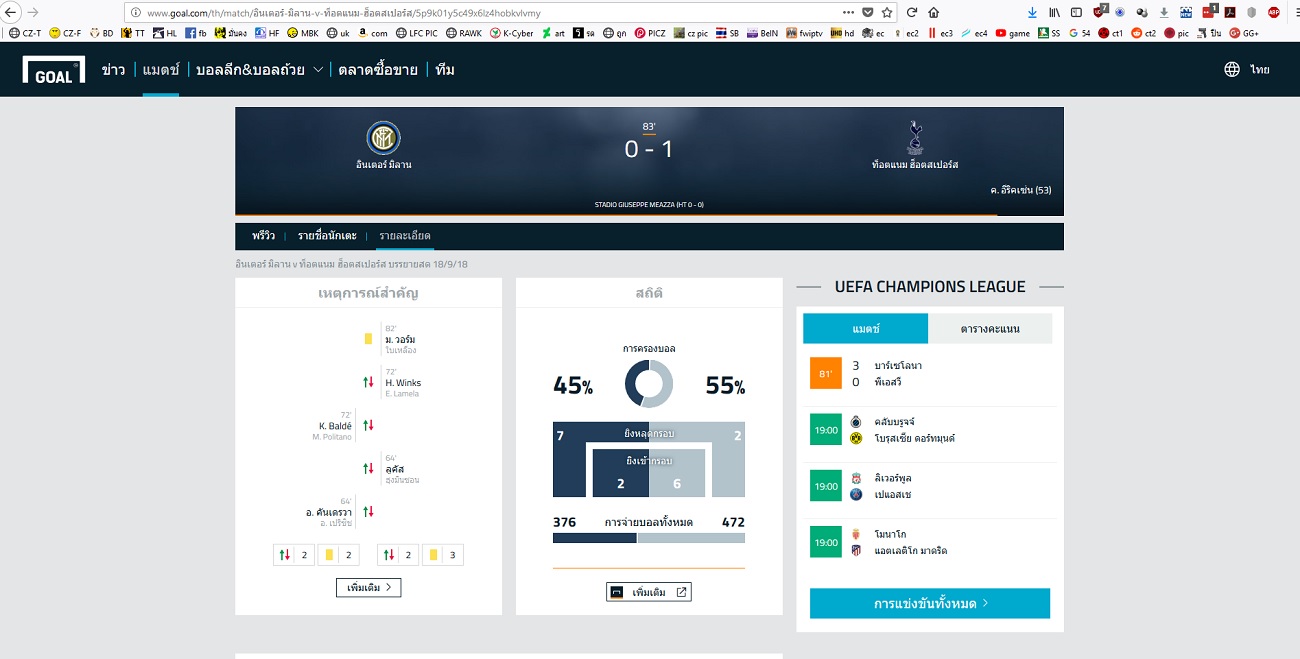Switch to the รายชื่อนักเตะ tab

327,236
